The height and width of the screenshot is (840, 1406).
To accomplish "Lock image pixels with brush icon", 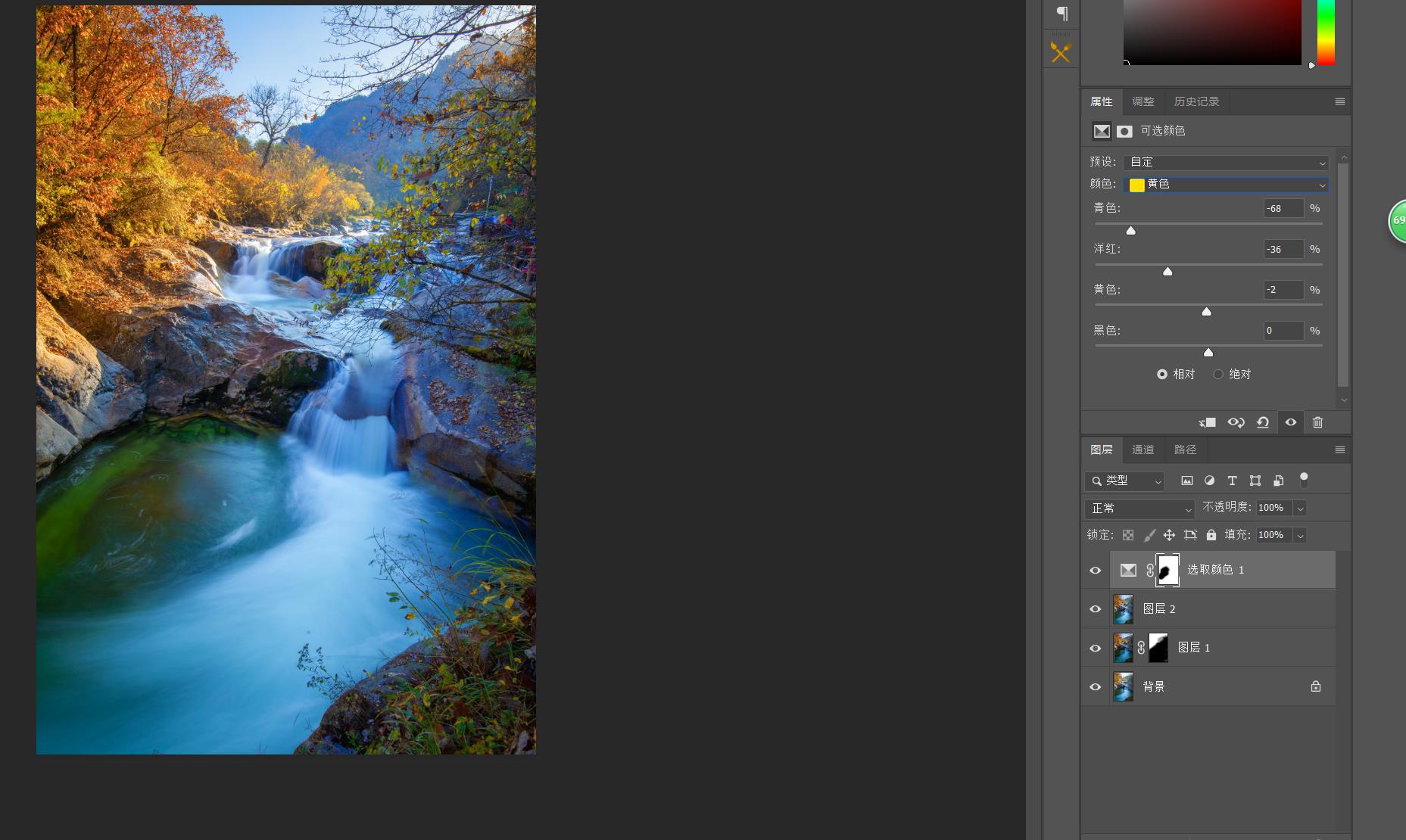I will pyautogui.click(x=1149, y=535).
